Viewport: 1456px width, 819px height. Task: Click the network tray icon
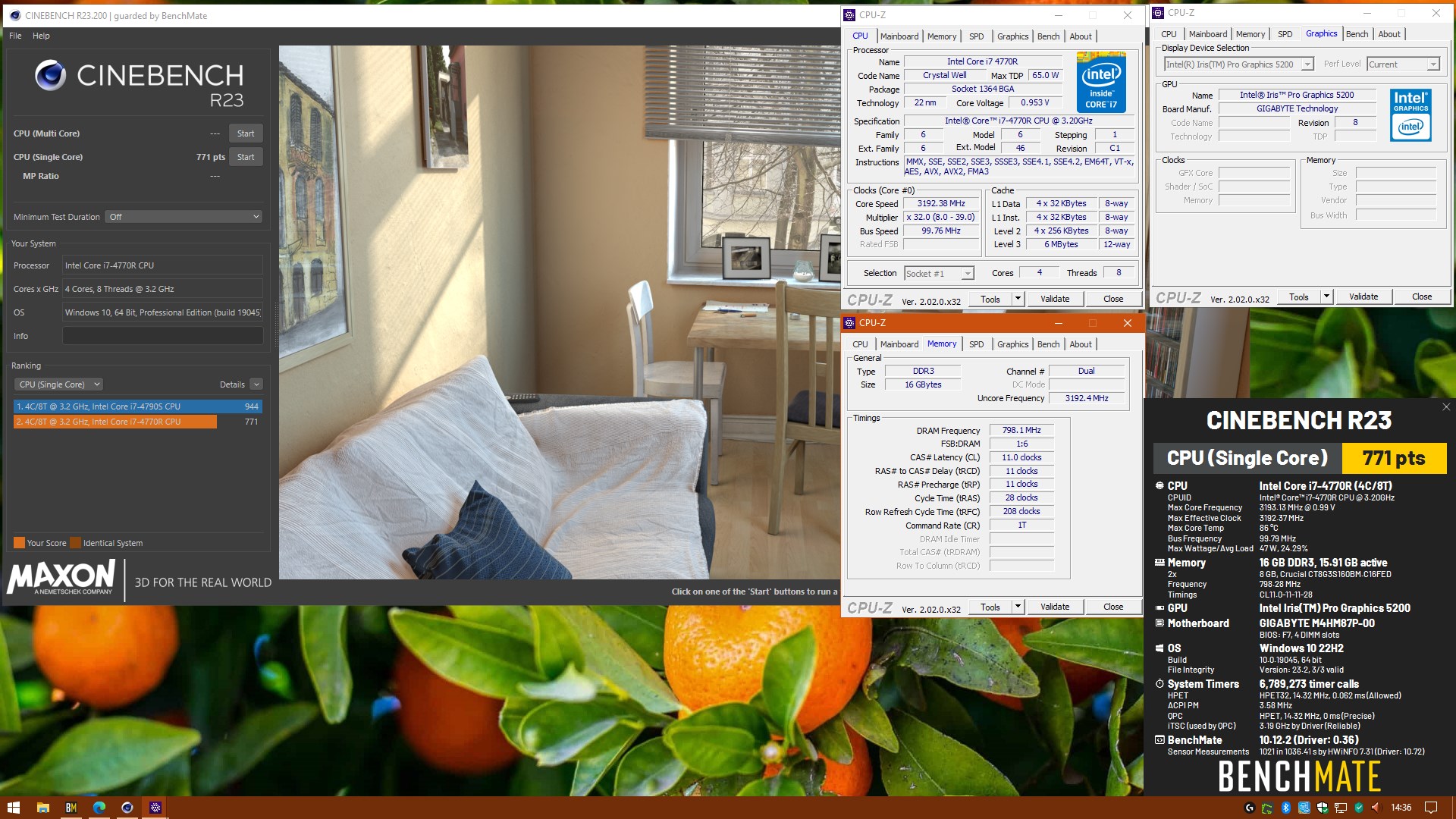point(1341,808)
